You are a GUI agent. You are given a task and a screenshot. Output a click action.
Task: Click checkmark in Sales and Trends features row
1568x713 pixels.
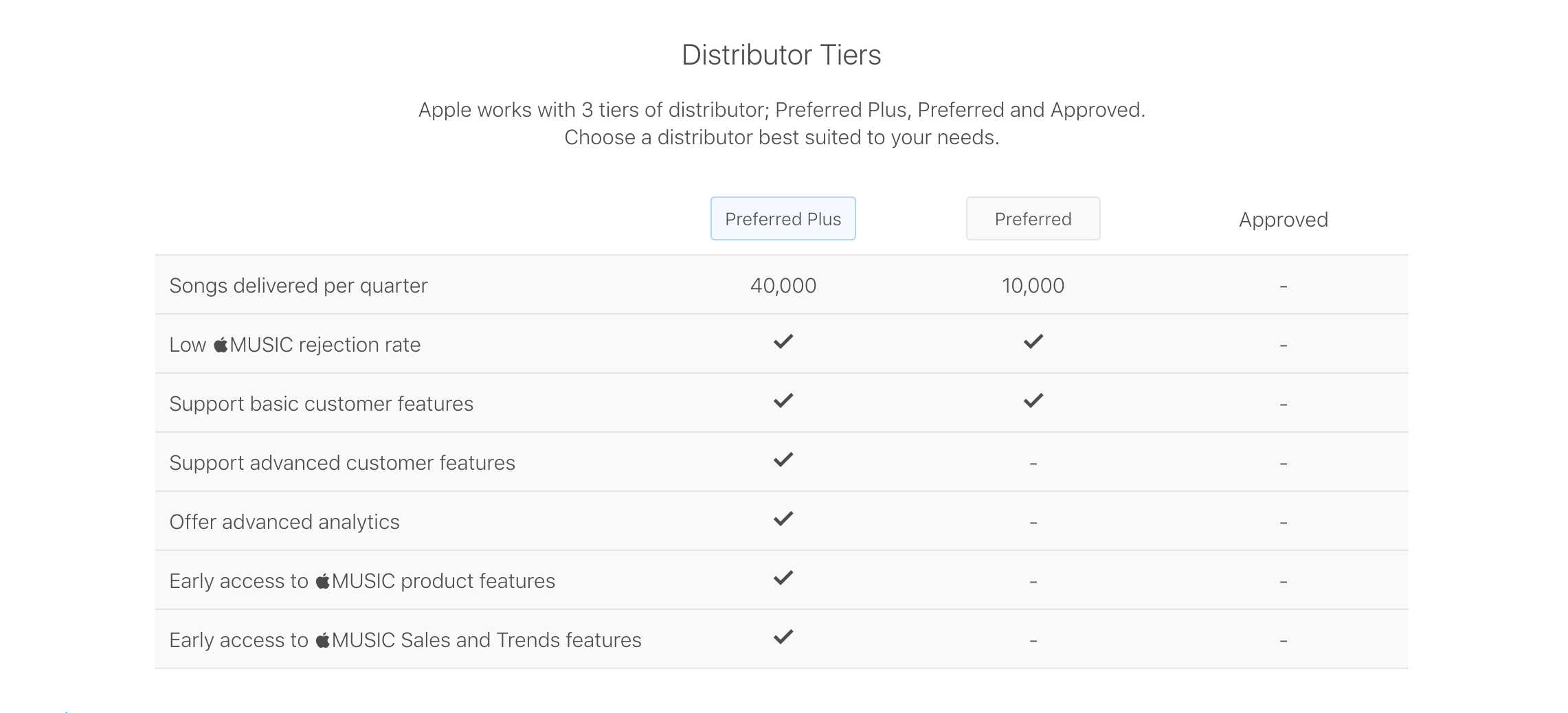pyautogui.click(x=783, y=637)
